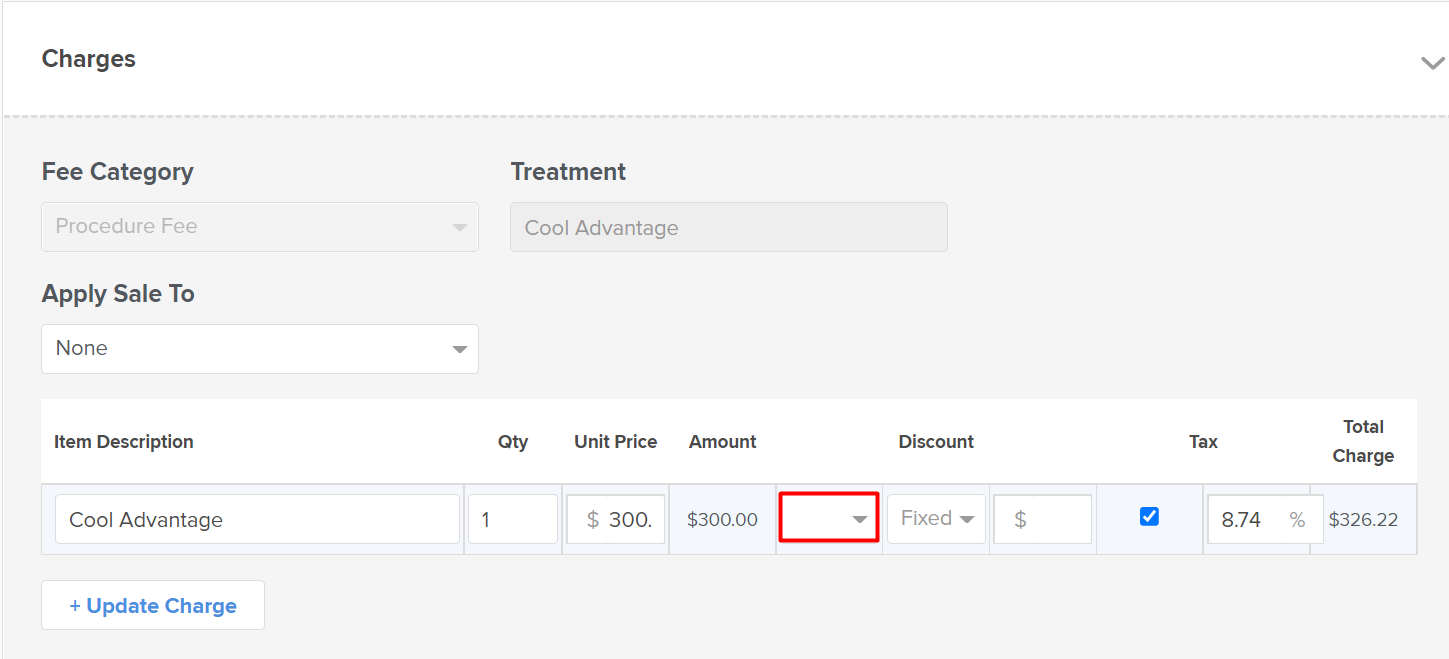Click the discount dollar amount field
The image size is (1449, 659).
tap(1043, 519)
